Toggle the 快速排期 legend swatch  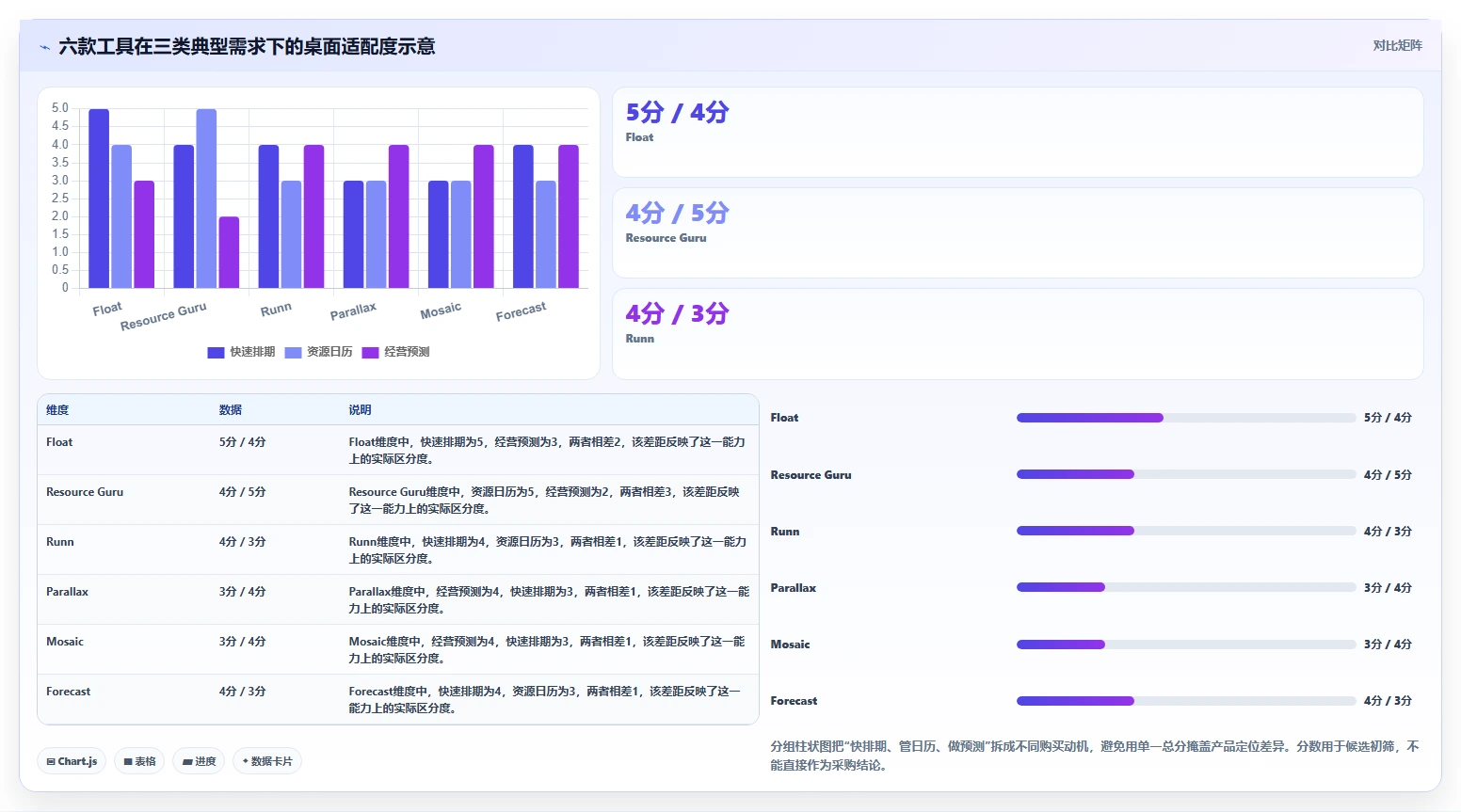point(216,352)
